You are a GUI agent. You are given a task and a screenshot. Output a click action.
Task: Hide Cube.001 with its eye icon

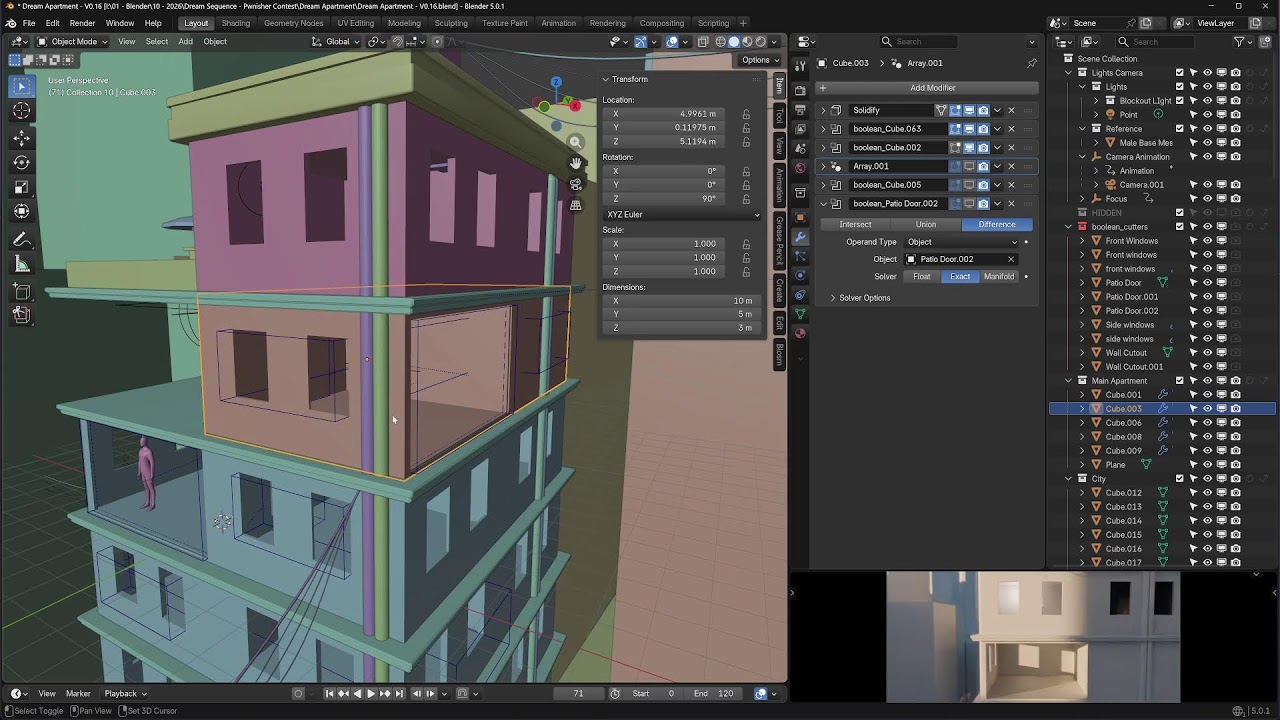pyautogui.click(x=1207, y=395)
